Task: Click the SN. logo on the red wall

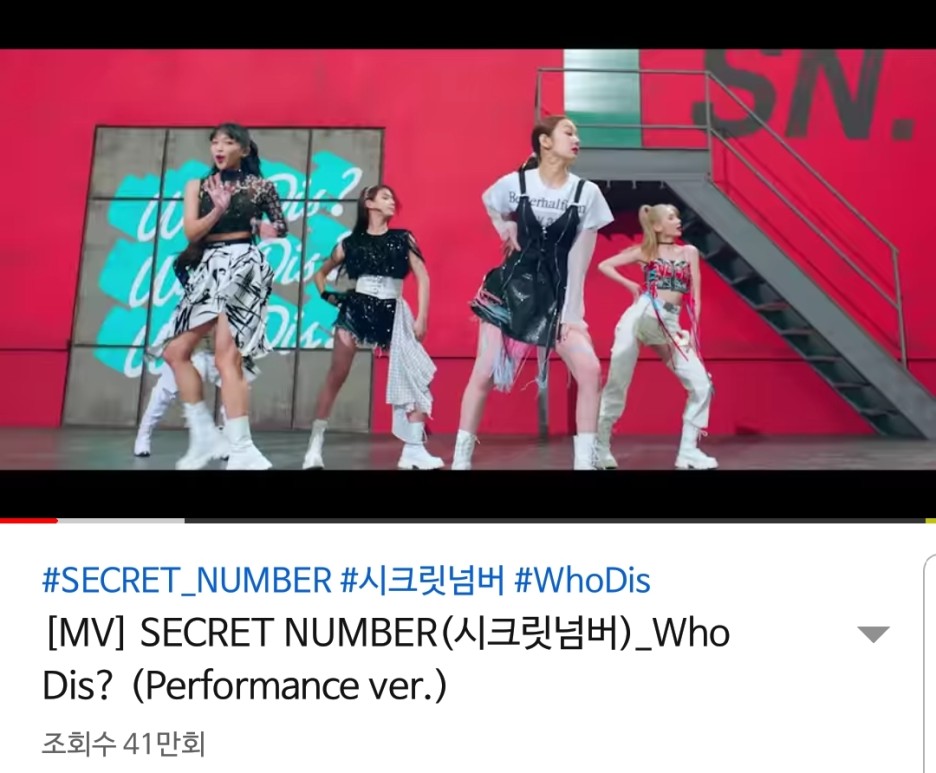Action: [x=803, y=93]
